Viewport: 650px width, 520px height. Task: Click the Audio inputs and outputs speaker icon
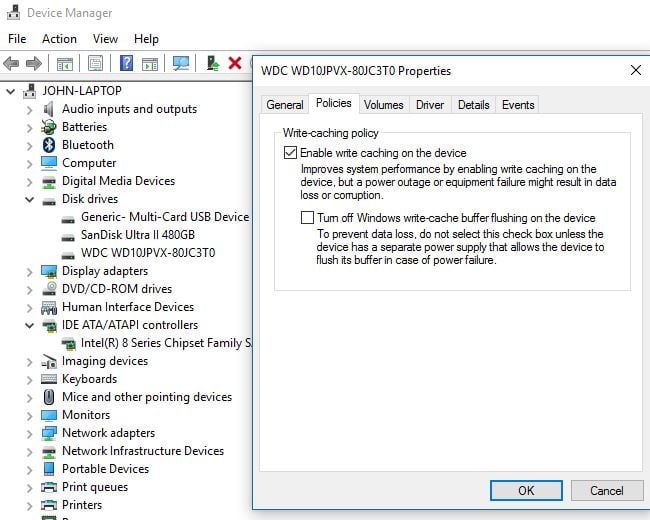(49, 109)
